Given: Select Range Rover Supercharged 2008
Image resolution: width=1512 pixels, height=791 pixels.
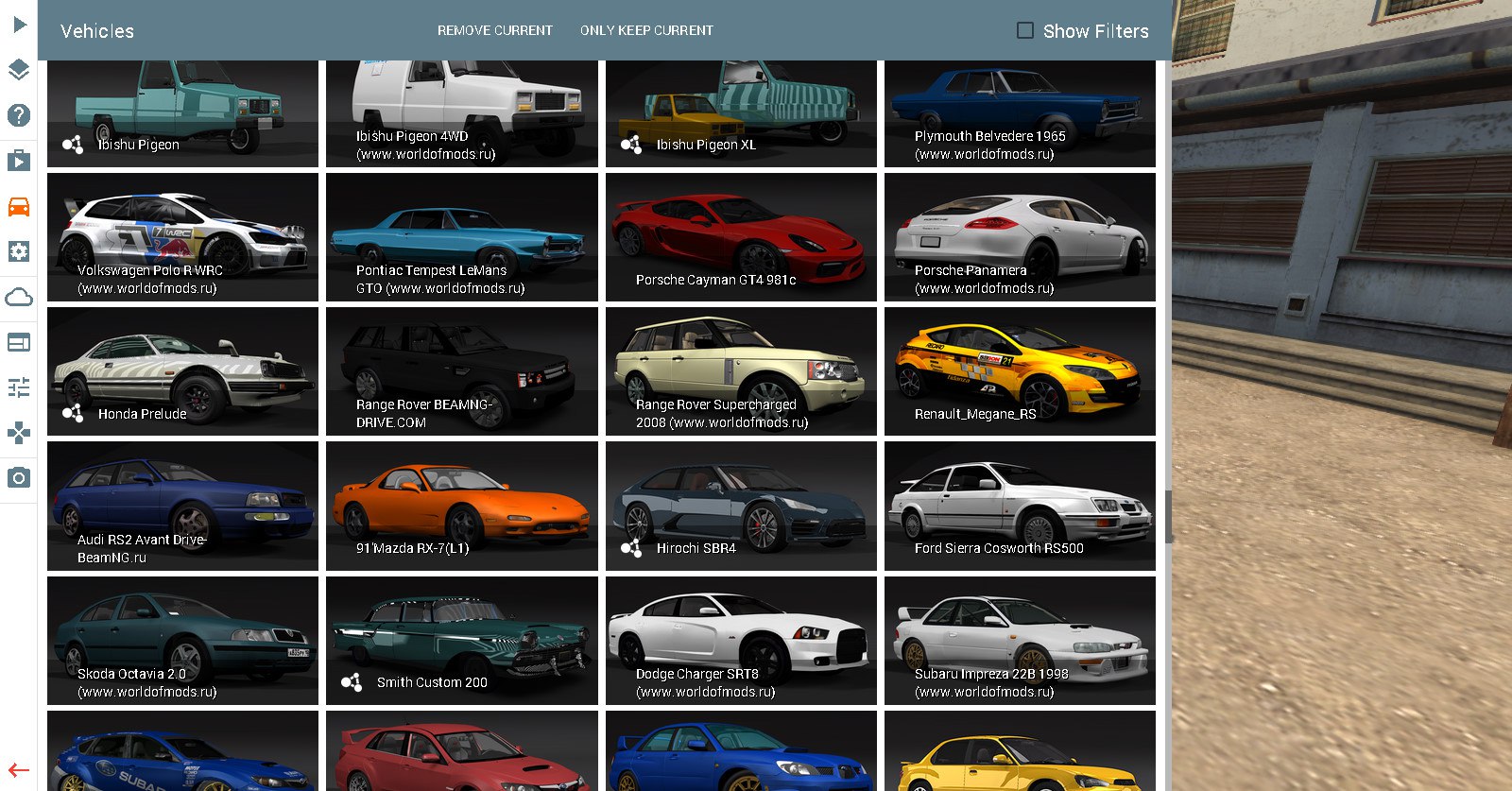Looking at the screenshot, I should pyautogui.click(x=741, y=371).
